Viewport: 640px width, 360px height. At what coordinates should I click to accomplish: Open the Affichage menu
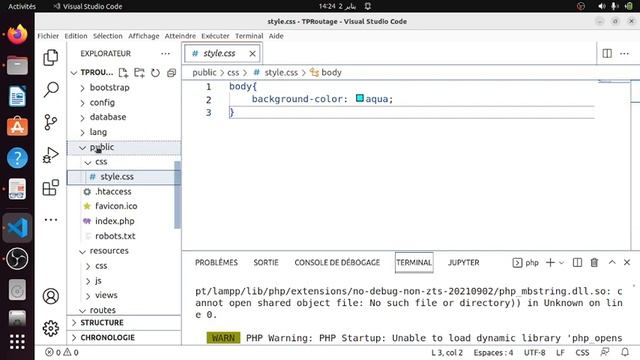tap(144, 36)
